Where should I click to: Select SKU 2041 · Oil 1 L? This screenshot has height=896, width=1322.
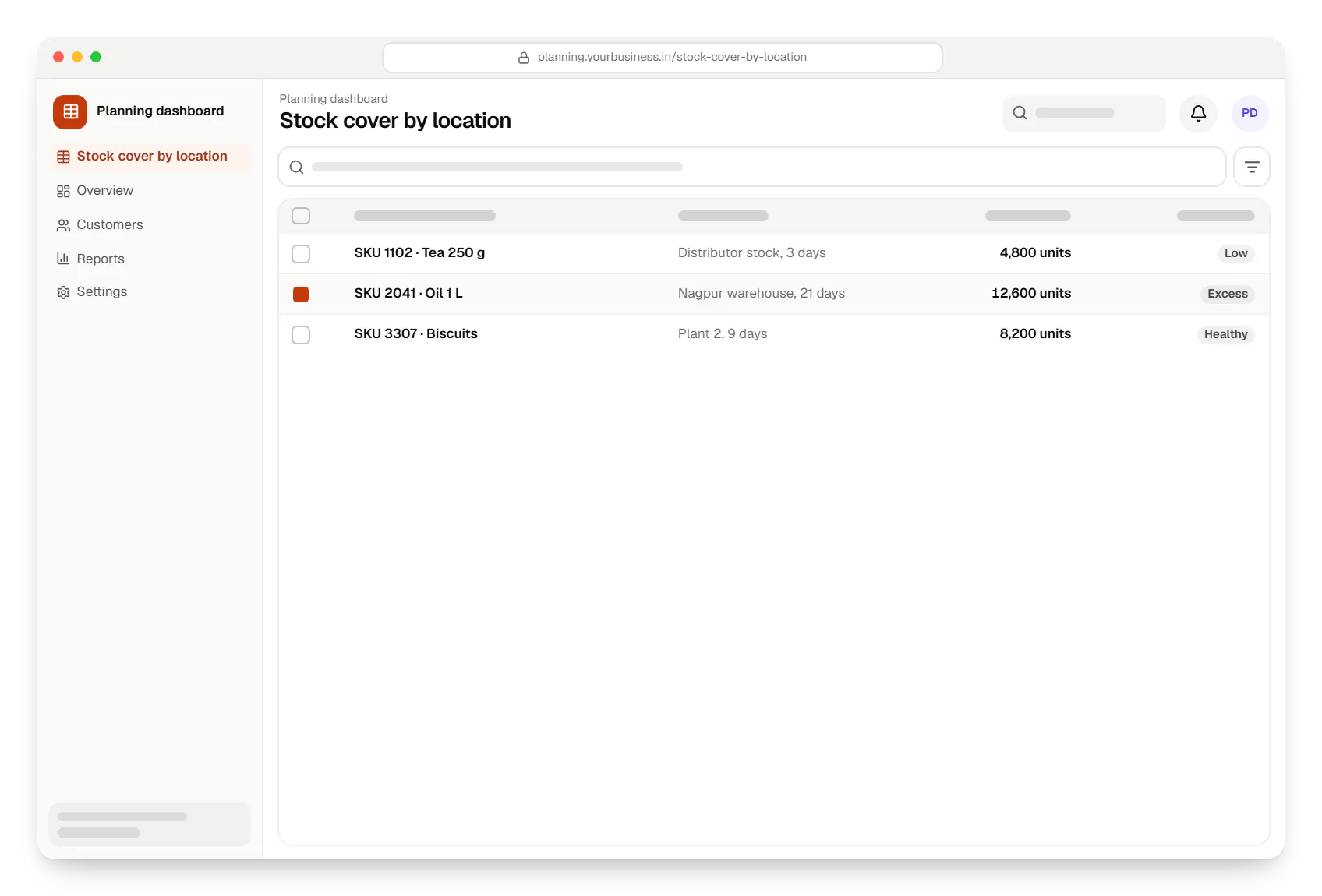point(408,293)
